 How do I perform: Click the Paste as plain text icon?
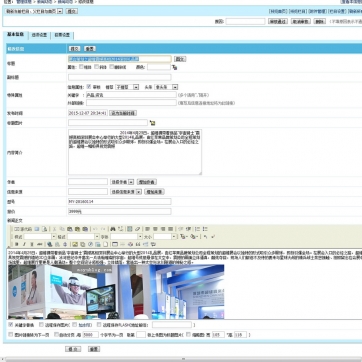(77, 229)
